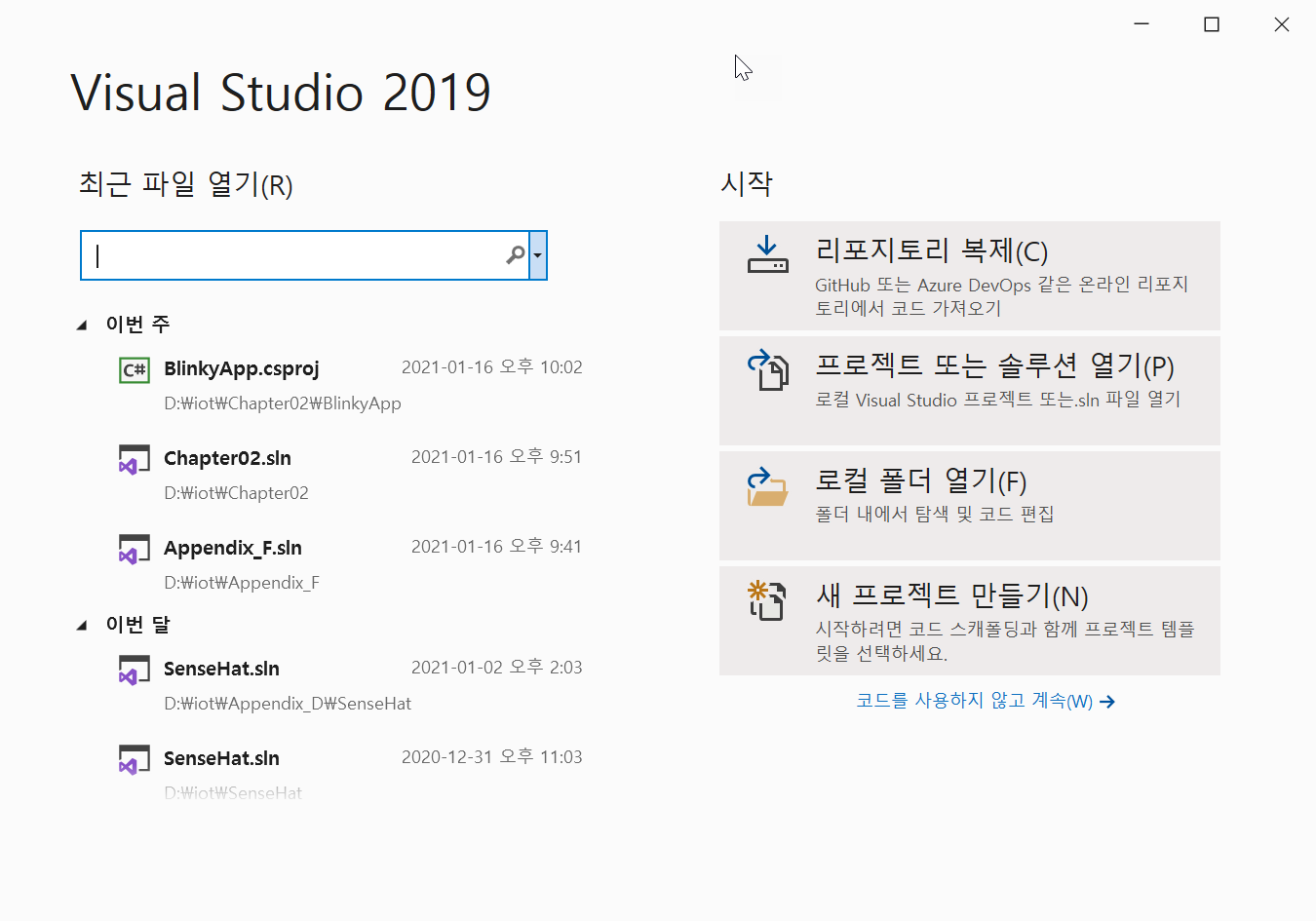This screenshot has height=921, width=1316.
Task: Click the solution icon of SenseHat.sln dated 2020-12-31
Action: 135,759
